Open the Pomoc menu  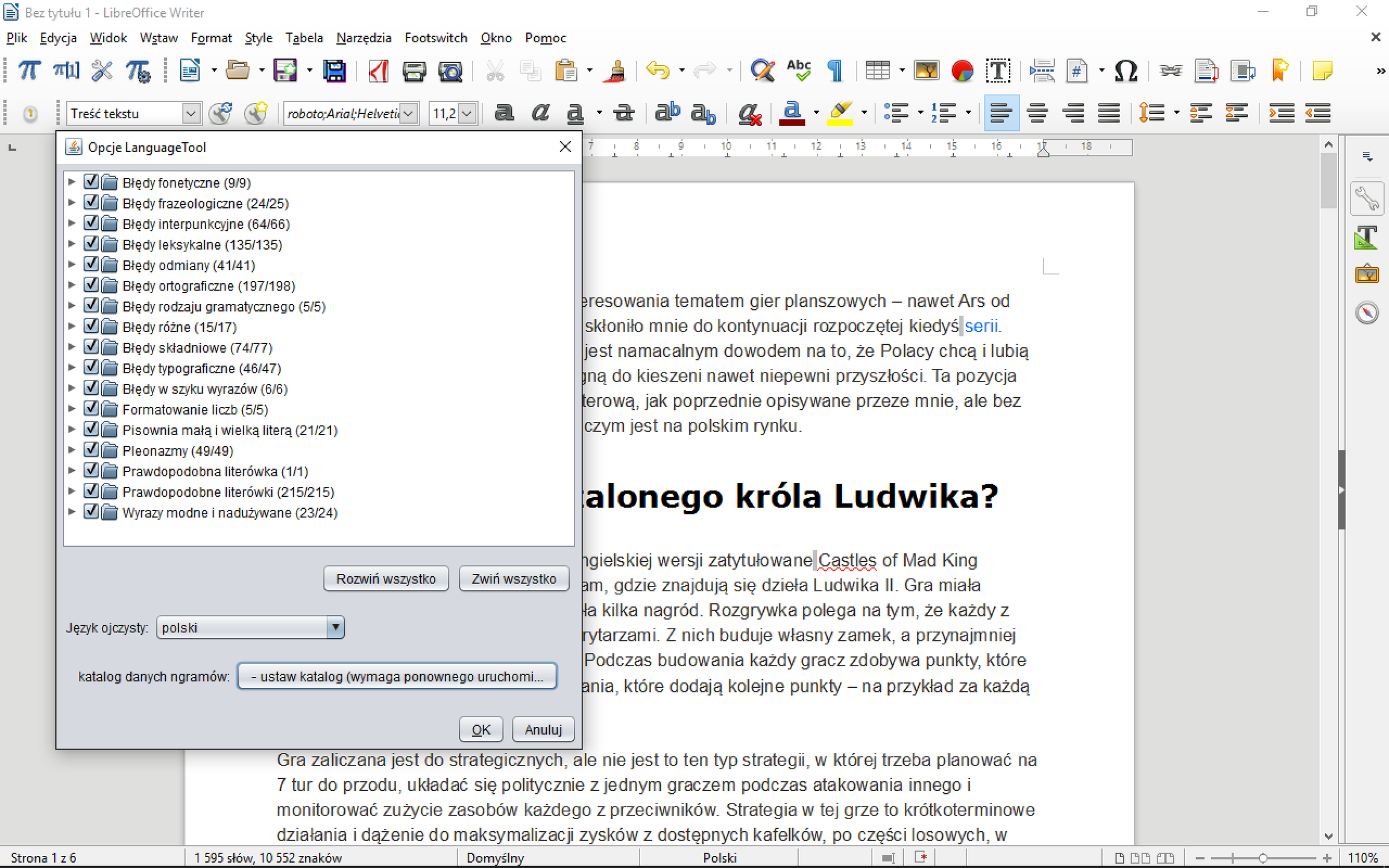point(546,38)
